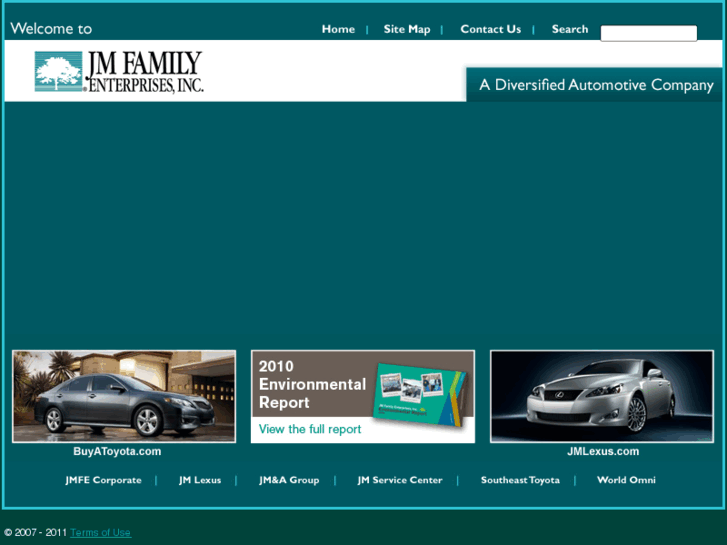Visit the Southeast Toyota link

click(520, 480)
